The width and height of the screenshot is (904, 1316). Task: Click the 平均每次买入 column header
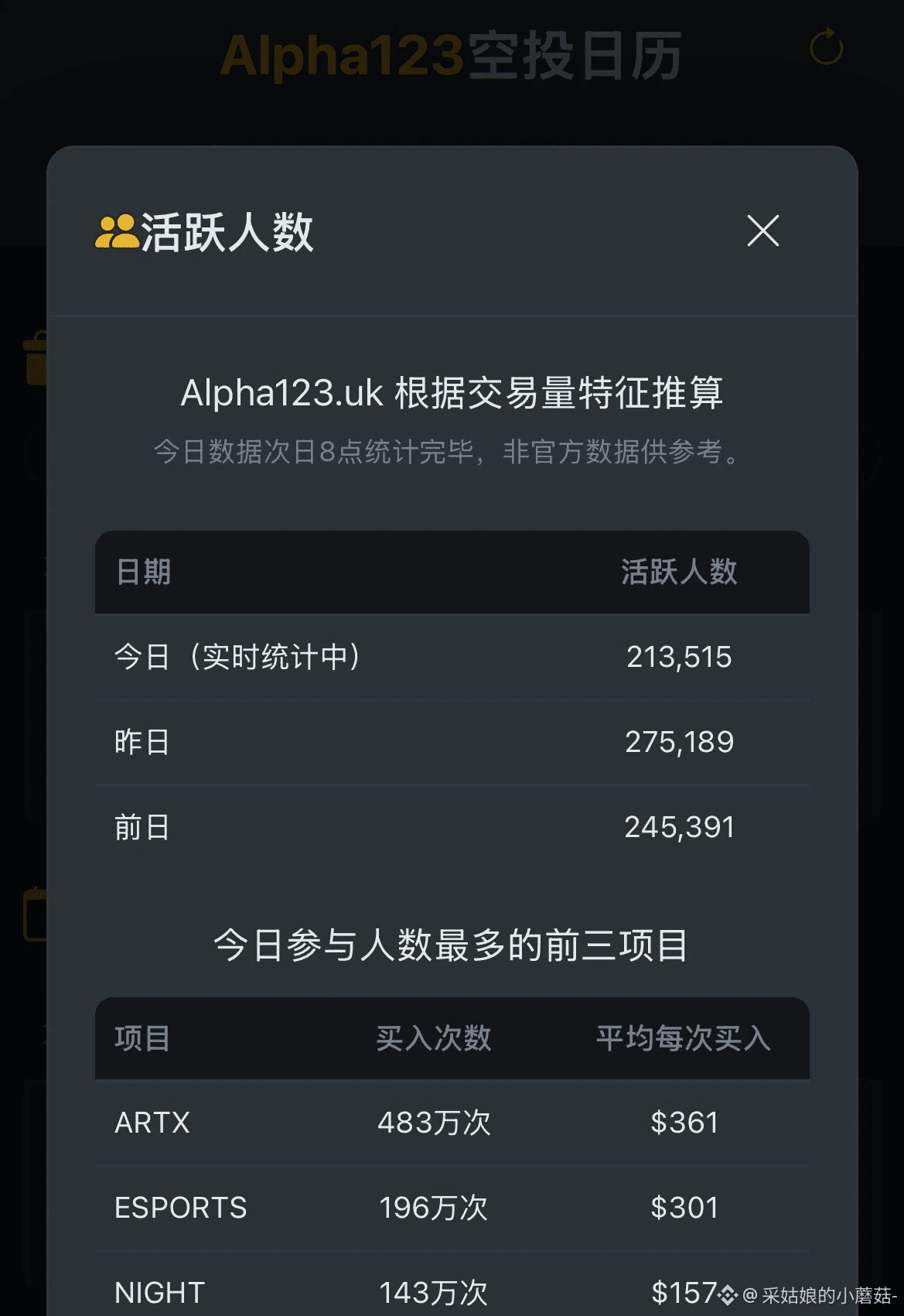pos(683,1038)
